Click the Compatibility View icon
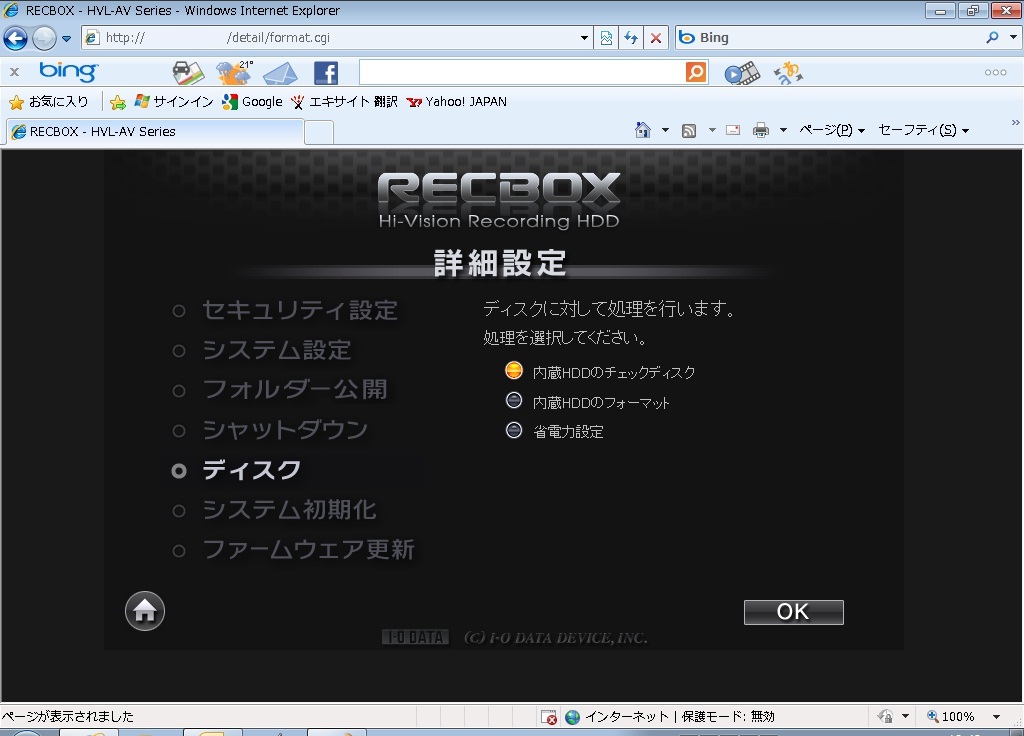Image resolution: width=1024 pixels, height=736 pixels. (x=606, y=38)
